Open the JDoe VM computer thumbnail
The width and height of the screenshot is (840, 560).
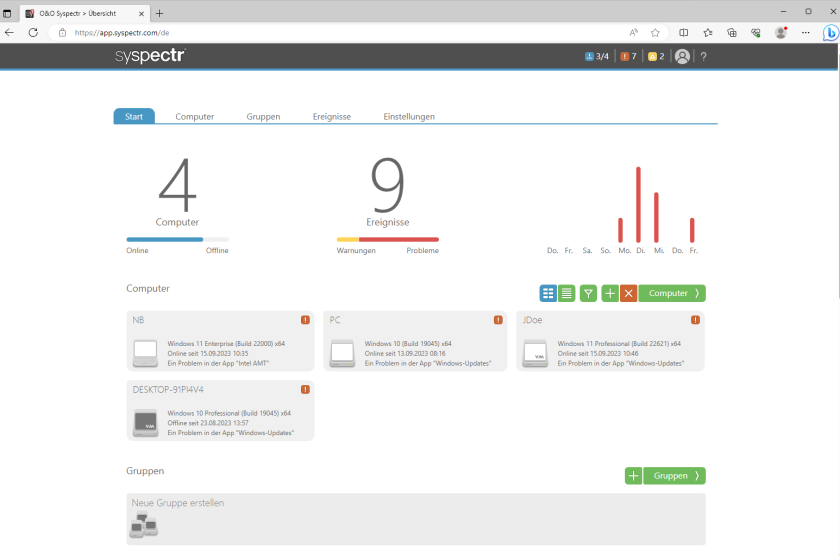click(x=535, y=353)
